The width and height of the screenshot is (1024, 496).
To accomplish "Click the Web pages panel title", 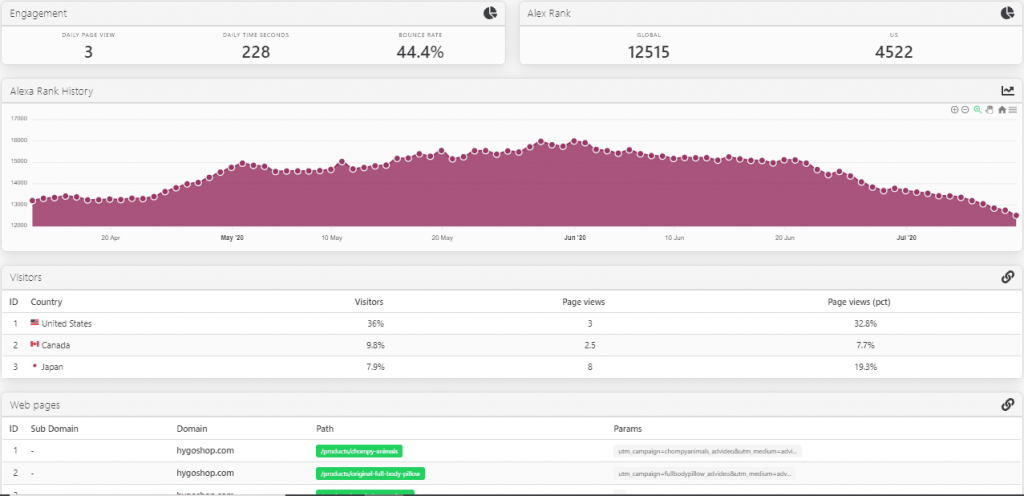I will click(x=35, y=405).
